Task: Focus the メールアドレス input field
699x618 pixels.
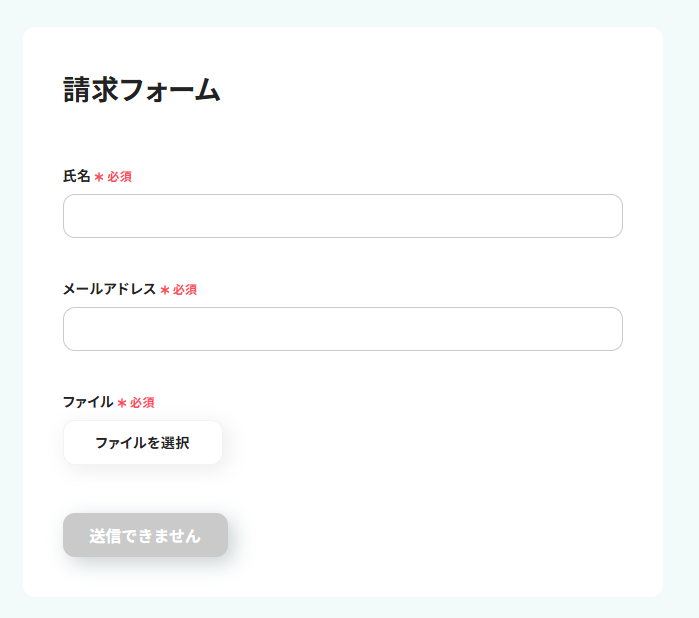Action: (342, 329)
